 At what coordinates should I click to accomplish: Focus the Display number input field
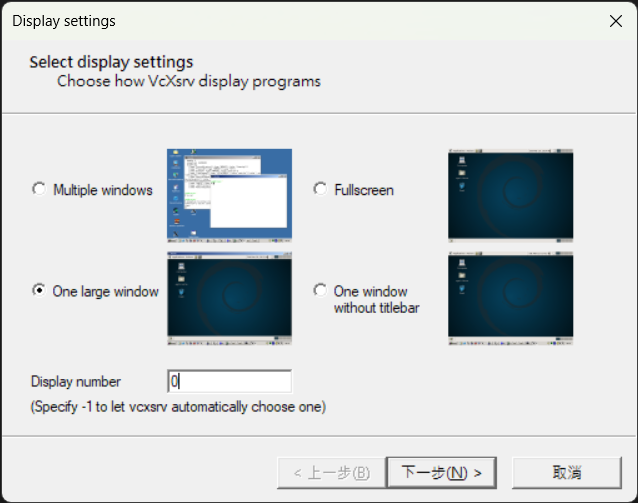tap(229, 381)
